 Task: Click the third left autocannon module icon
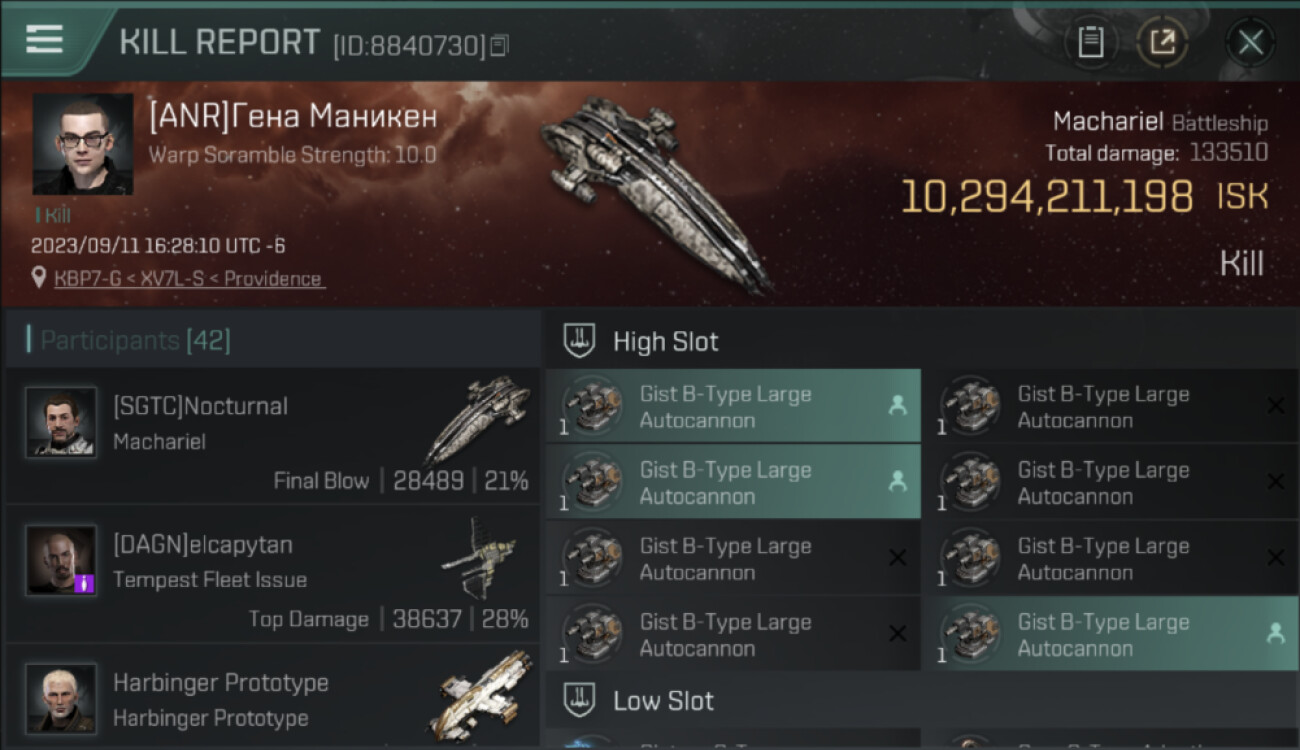[x=593, y=558]
